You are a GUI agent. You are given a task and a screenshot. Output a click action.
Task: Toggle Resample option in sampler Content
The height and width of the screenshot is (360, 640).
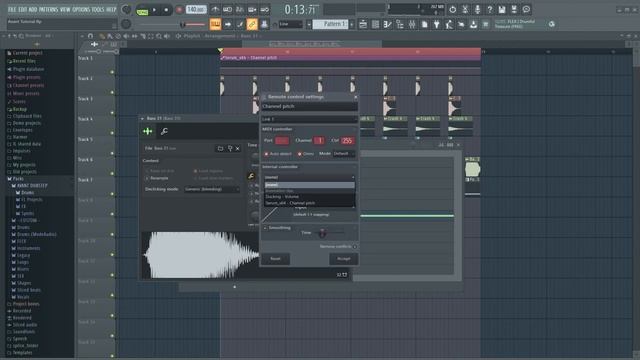(x=157, y=178)
